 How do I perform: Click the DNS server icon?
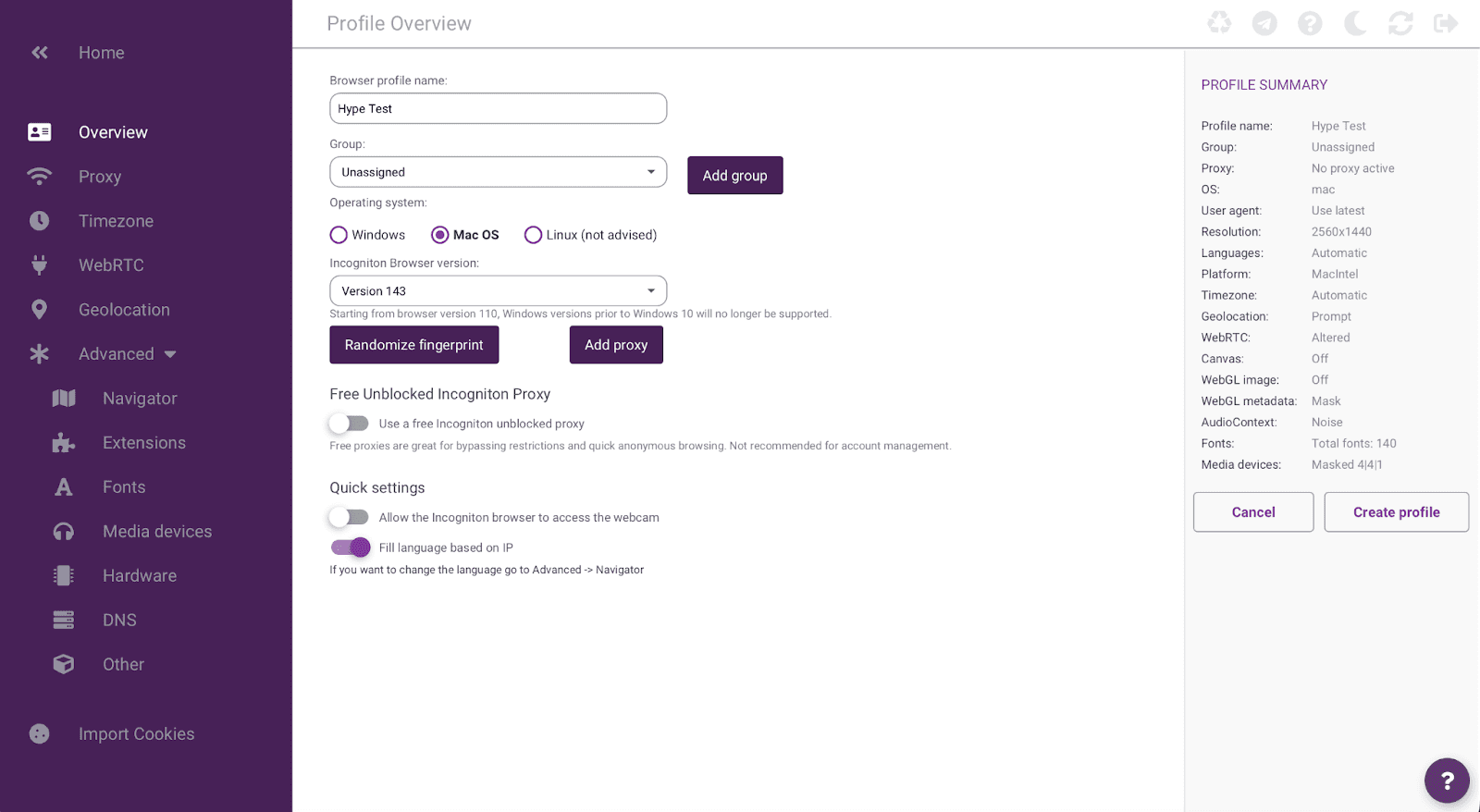click(64, 620)
